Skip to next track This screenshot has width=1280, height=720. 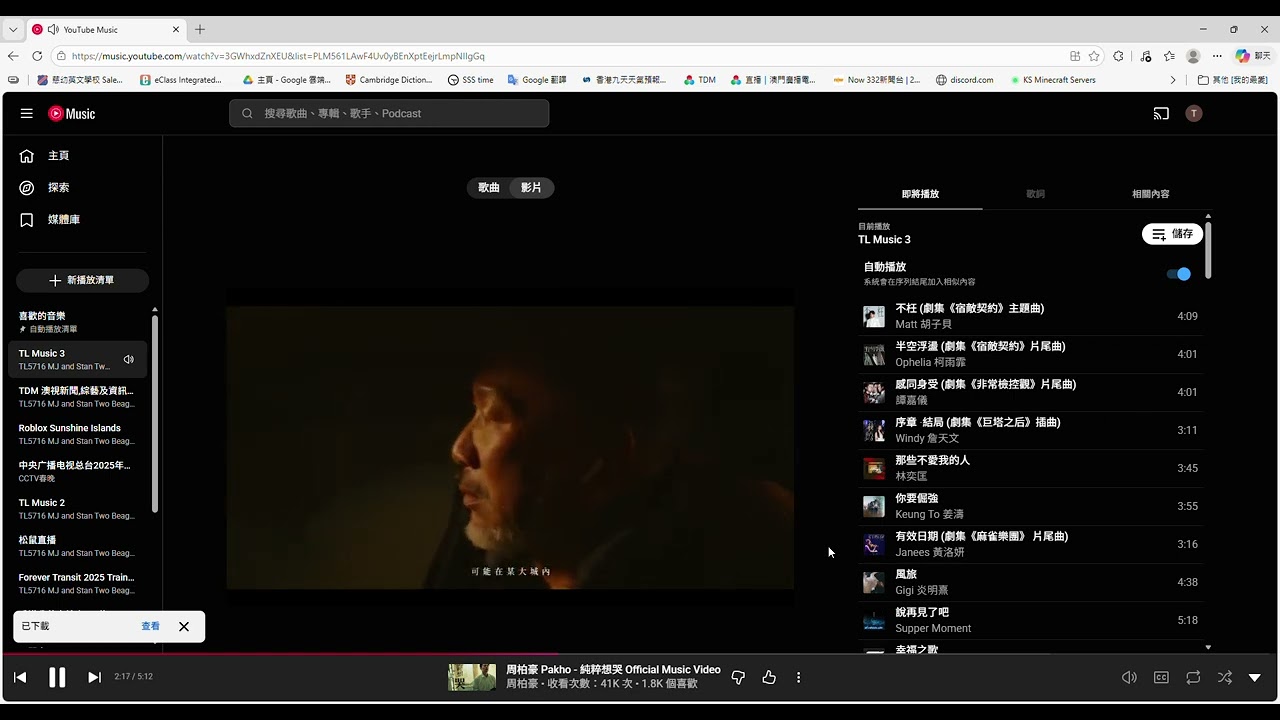(x=94, y=677)
